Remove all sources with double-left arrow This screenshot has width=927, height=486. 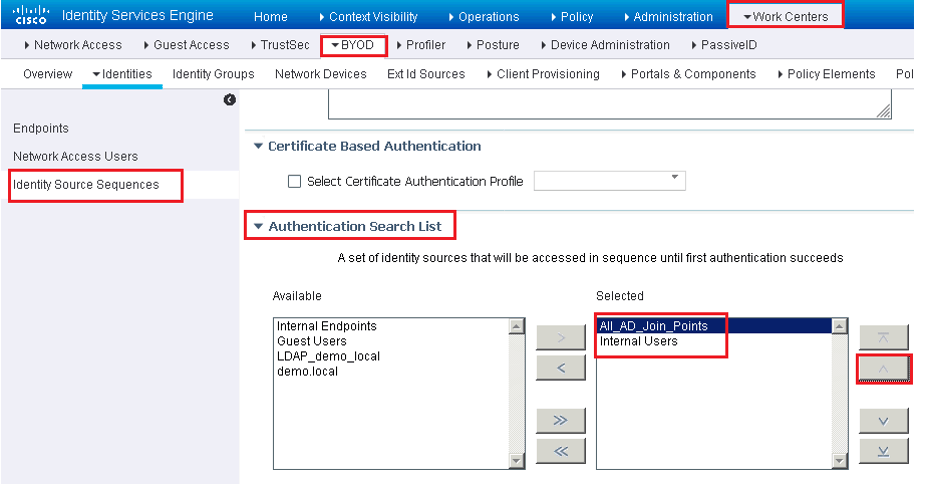560,451
